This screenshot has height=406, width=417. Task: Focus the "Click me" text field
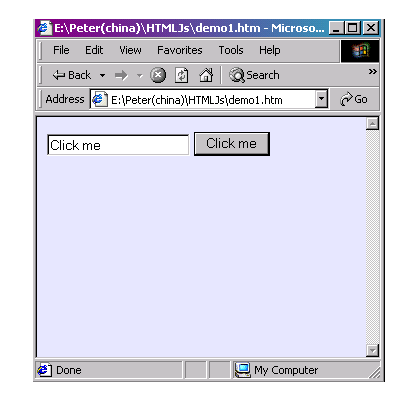click(x=118, y=145)
